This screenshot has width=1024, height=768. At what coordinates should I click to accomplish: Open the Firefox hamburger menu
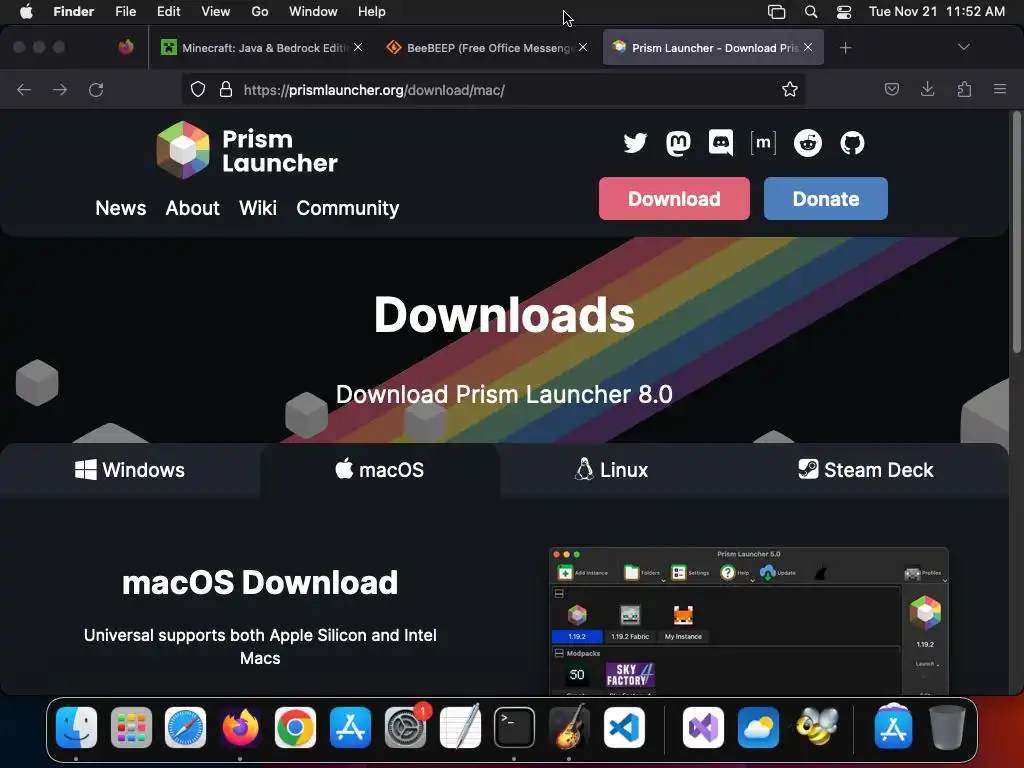pyautogui.click(x=1000, y=89)
